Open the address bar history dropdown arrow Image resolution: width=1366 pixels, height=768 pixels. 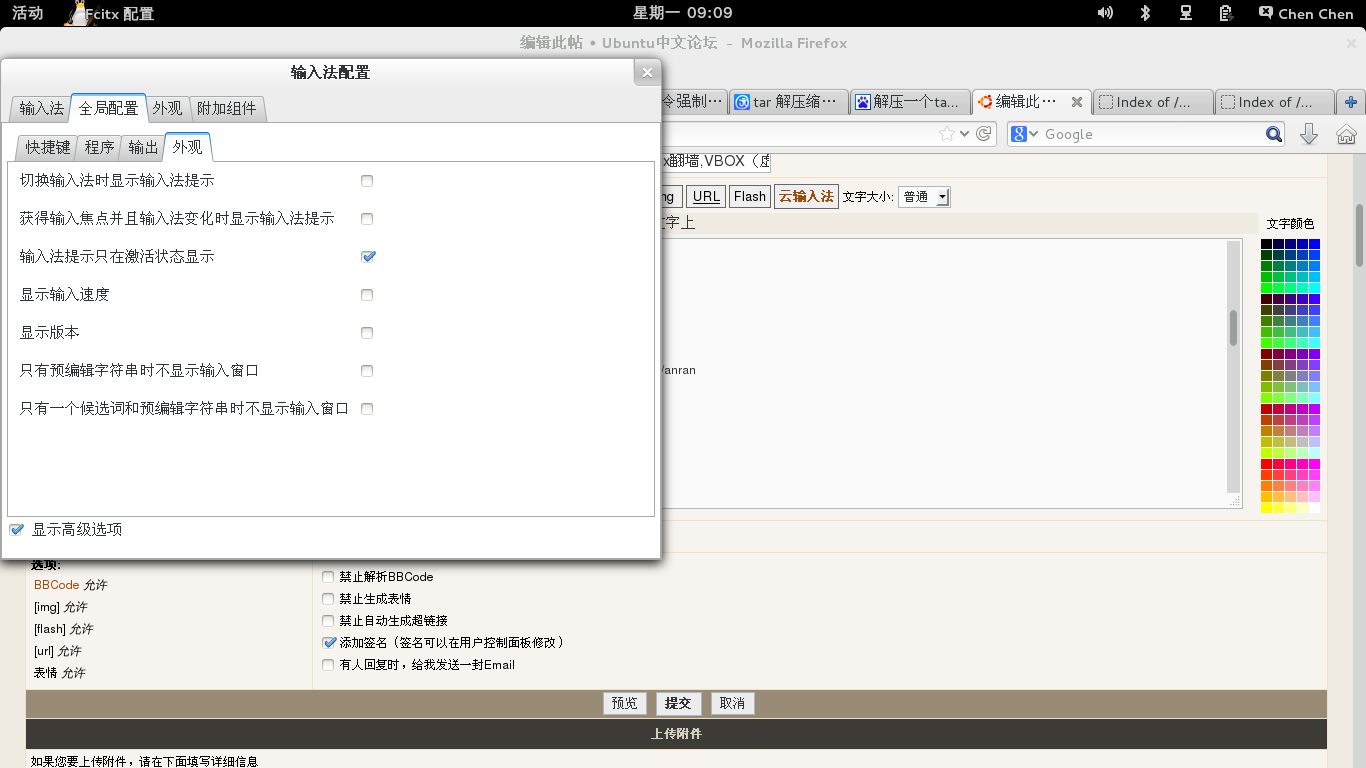pos(964,134)
